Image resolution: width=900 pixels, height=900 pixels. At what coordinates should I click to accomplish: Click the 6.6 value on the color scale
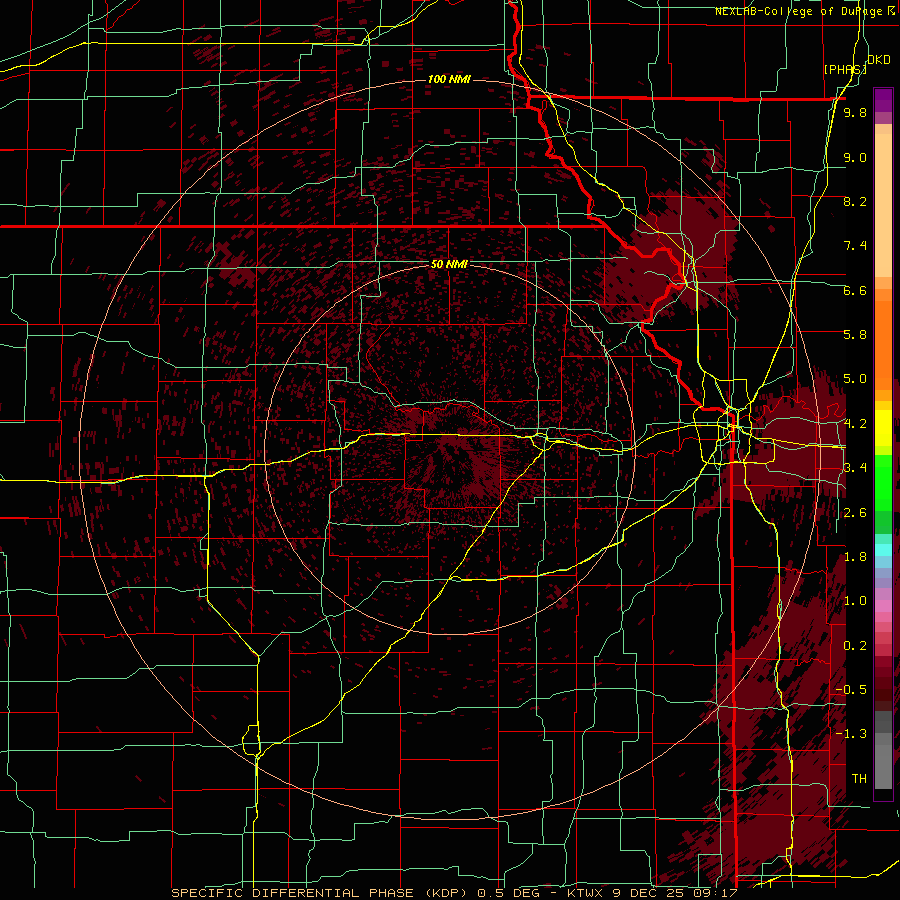click(855, 290)
